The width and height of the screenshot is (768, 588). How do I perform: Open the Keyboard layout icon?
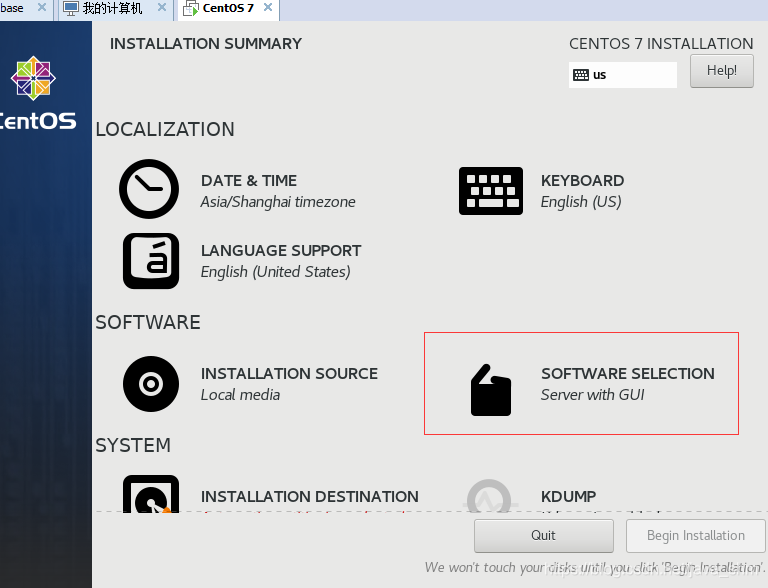point(491,191)
